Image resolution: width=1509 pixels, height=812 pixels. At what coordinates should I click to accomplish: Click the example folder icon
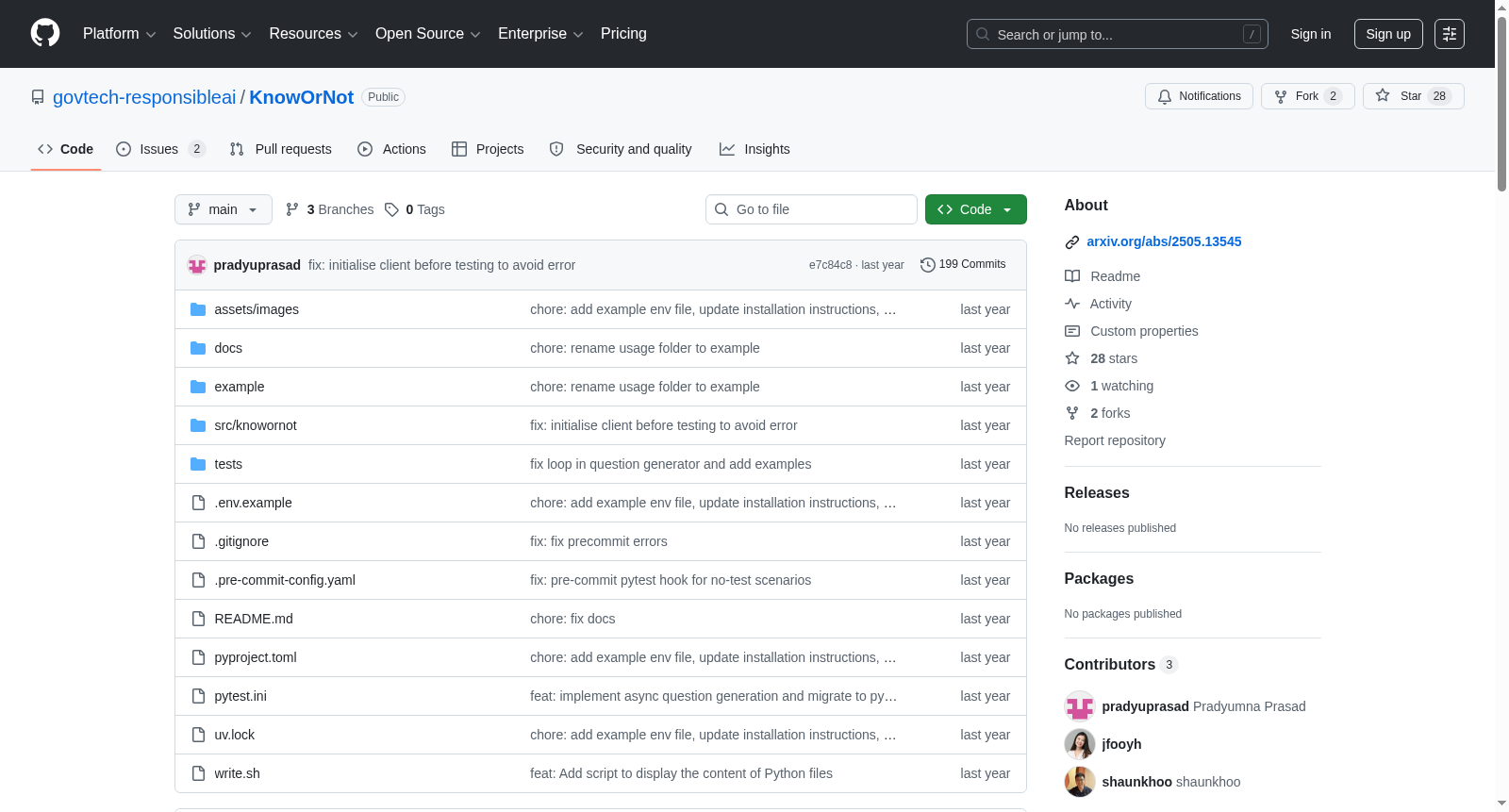coord(198,387)
